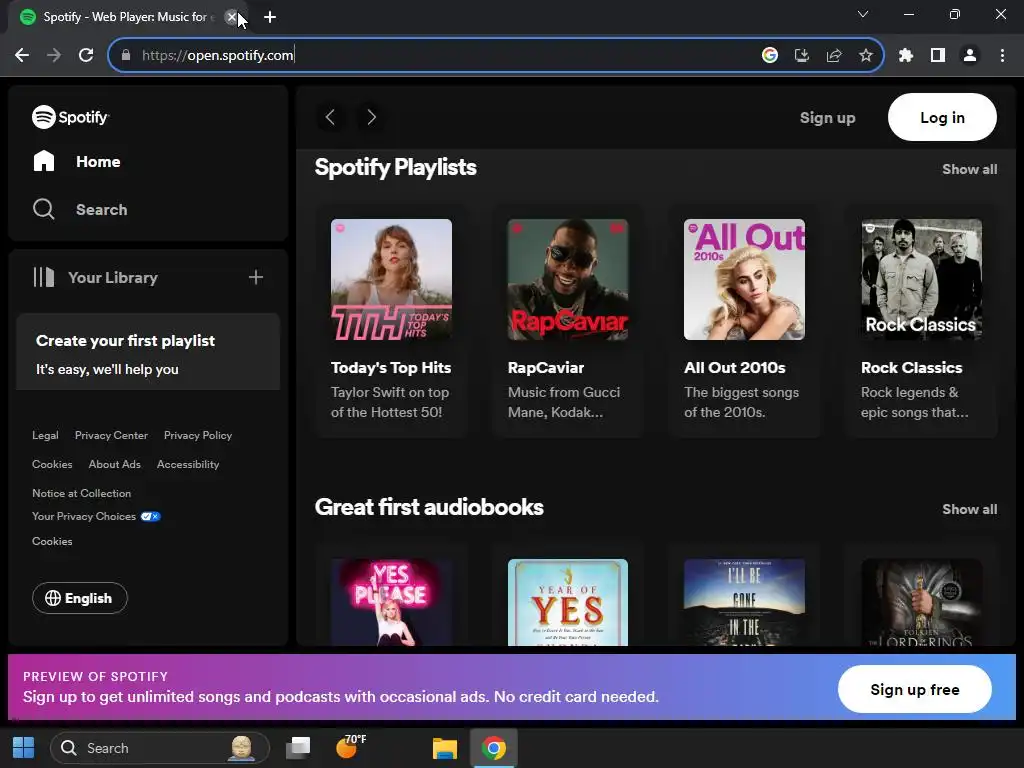This screenshot has height=768, width=1024.
Task: Click the address bar URL
Action: click(218, 56)
